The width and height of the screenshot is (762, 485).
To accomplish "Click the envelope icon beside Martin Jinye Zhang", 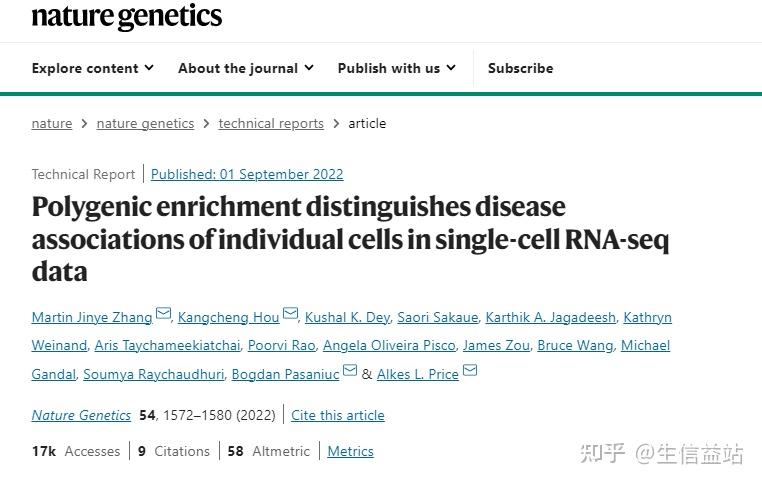I will point(164,315).
